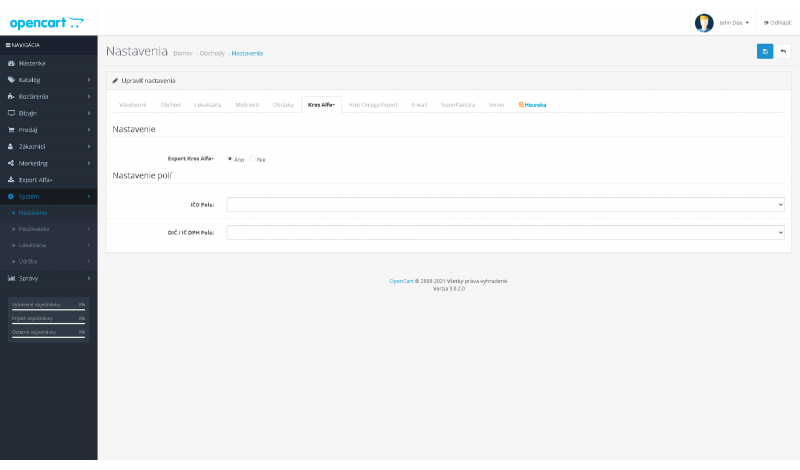Toggle the Navigácia hamburger menu
This screenshot has width=800, height=470.
(x=23, y=45)
